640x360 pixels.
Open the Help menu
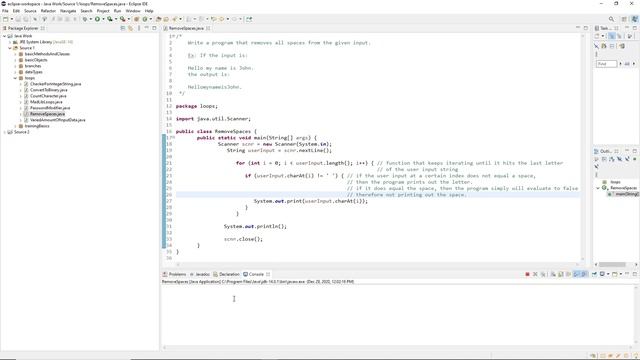coord(149,11)
